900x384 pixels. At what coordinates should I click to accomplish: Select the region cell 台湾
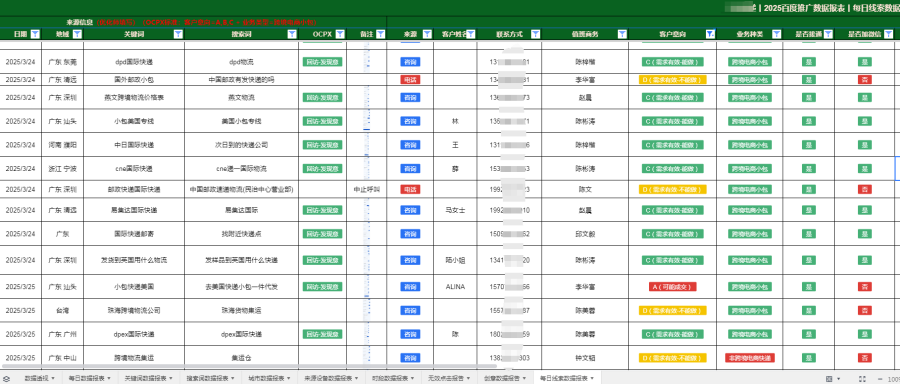coord(62,310)
